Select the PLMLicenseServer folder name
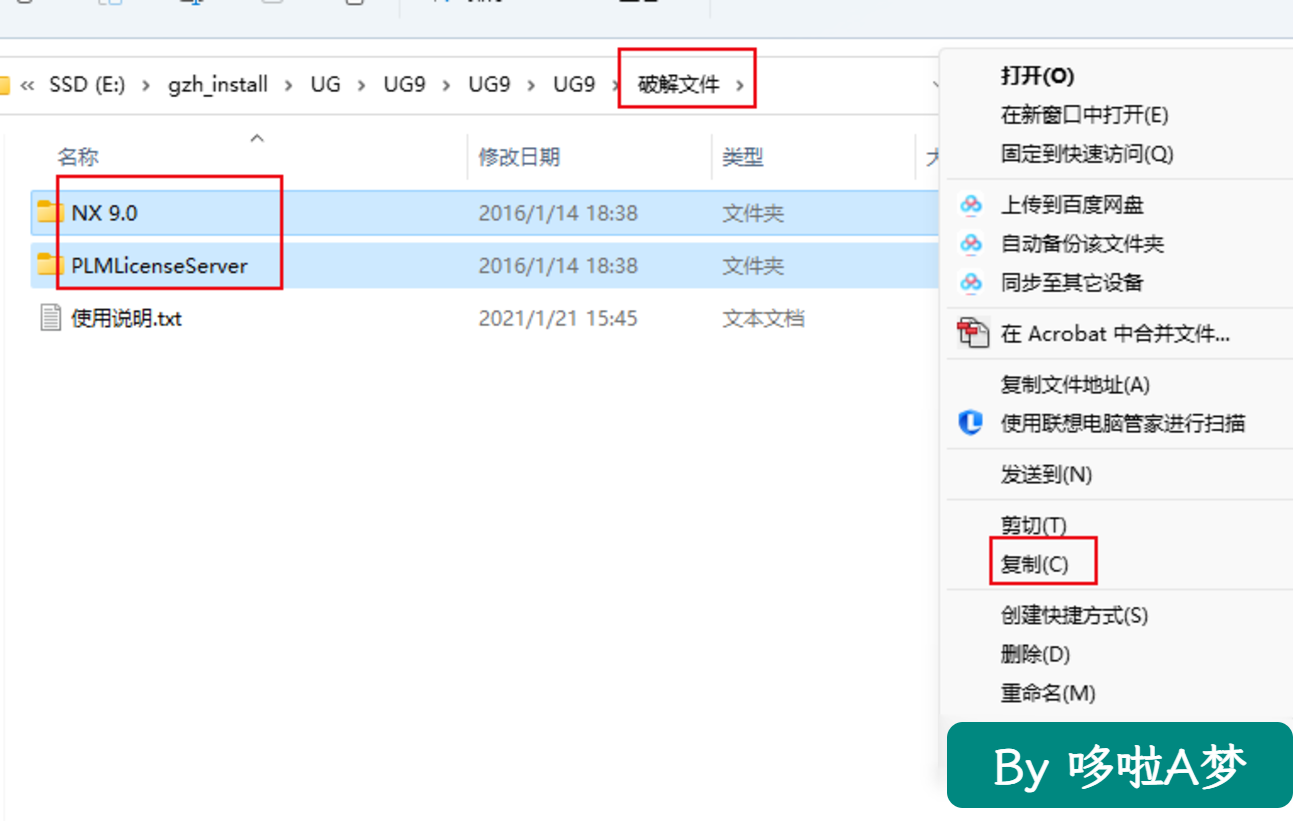The height and width of the screenshot is (821, 1293). click(x=159, y=266)
